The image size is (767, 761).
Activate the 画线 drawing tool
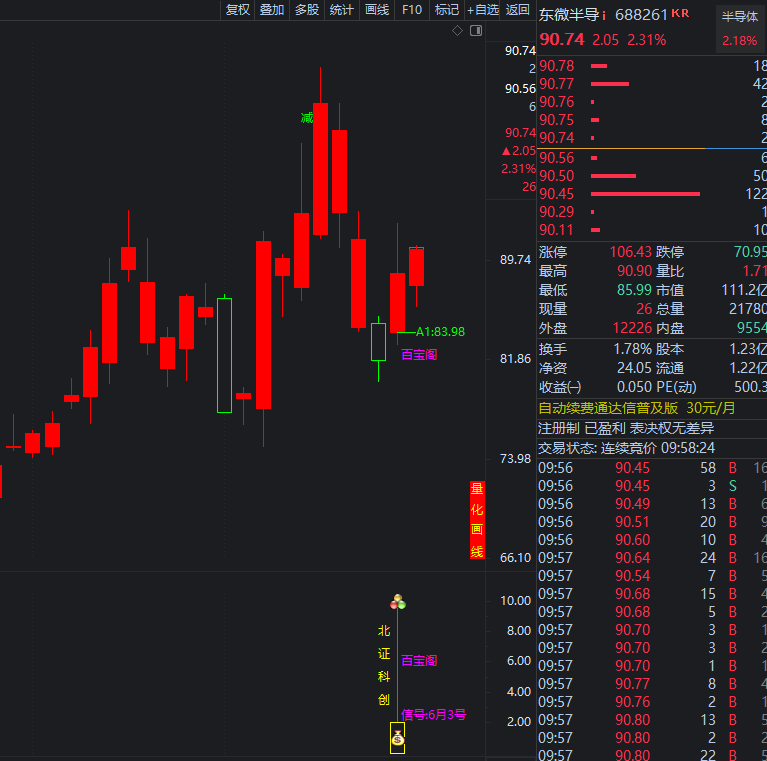377,10
